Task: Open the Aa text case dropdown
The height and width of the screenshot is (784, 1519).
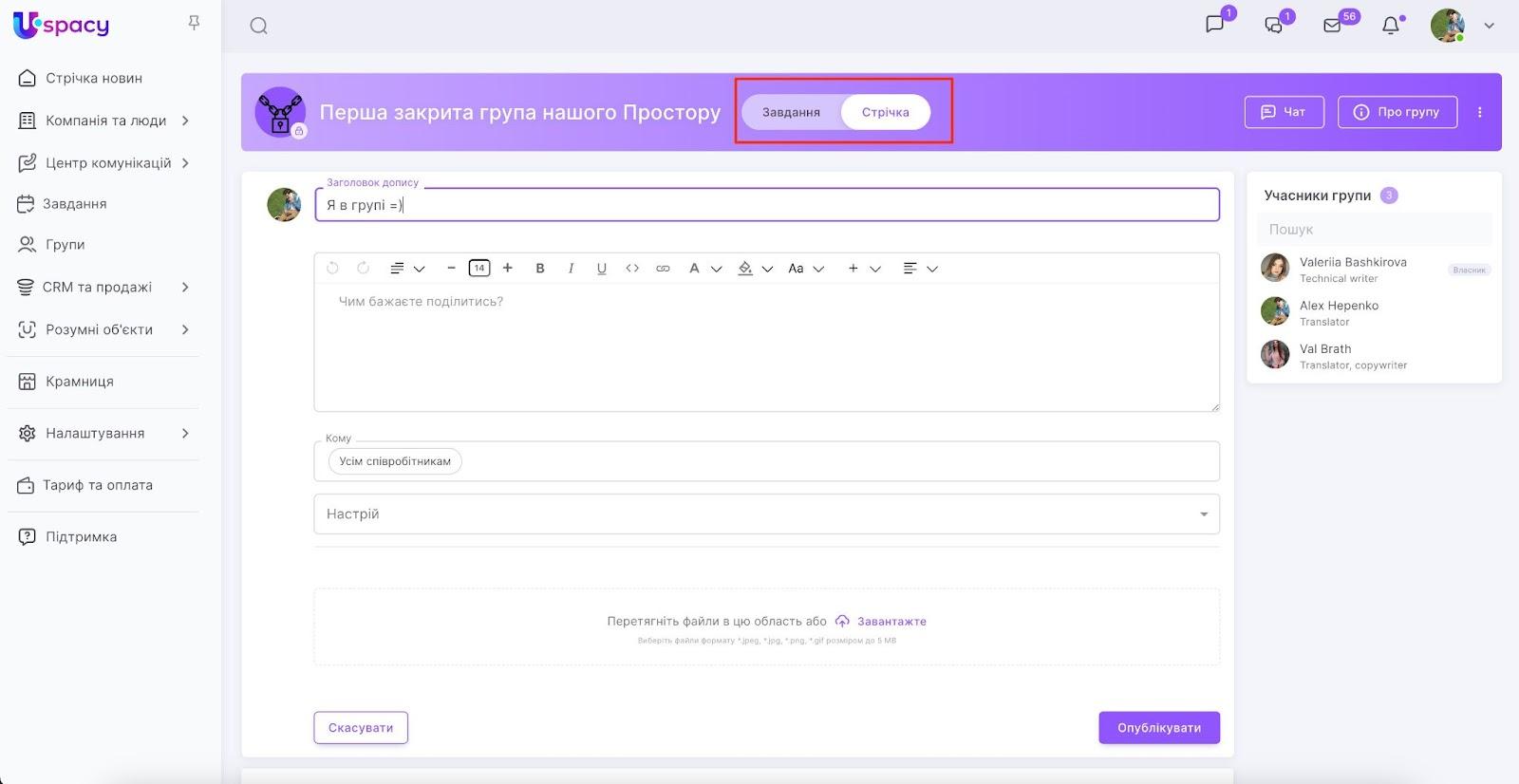Action: 806,269
